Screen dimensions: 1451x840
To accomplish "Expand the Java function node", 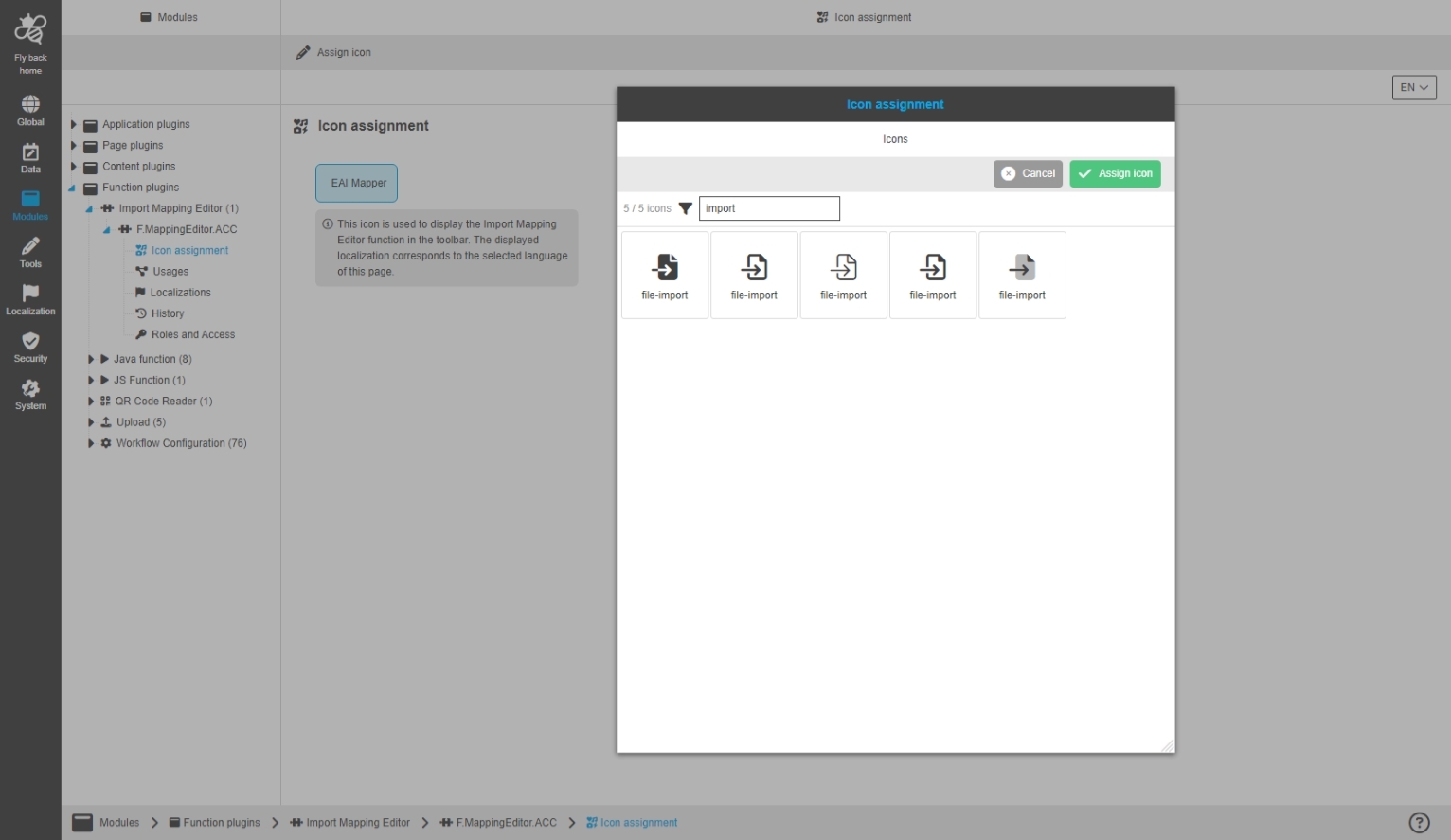I will coord(91,359).
